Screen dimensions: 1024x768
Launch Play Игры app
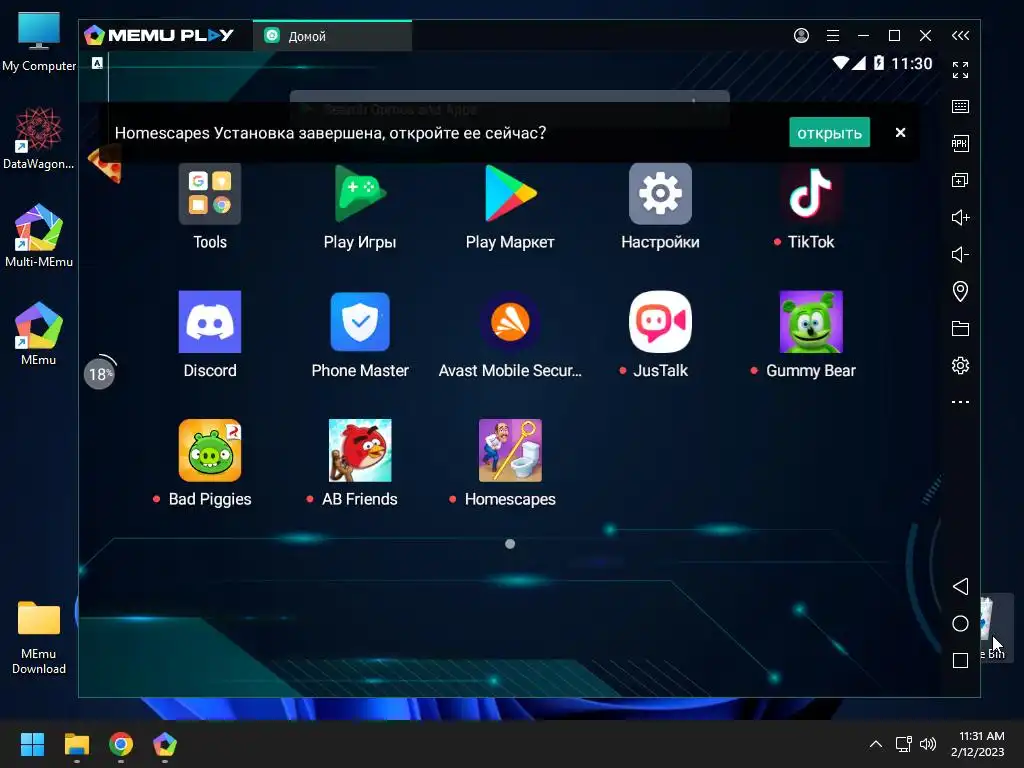coord(360,193)
